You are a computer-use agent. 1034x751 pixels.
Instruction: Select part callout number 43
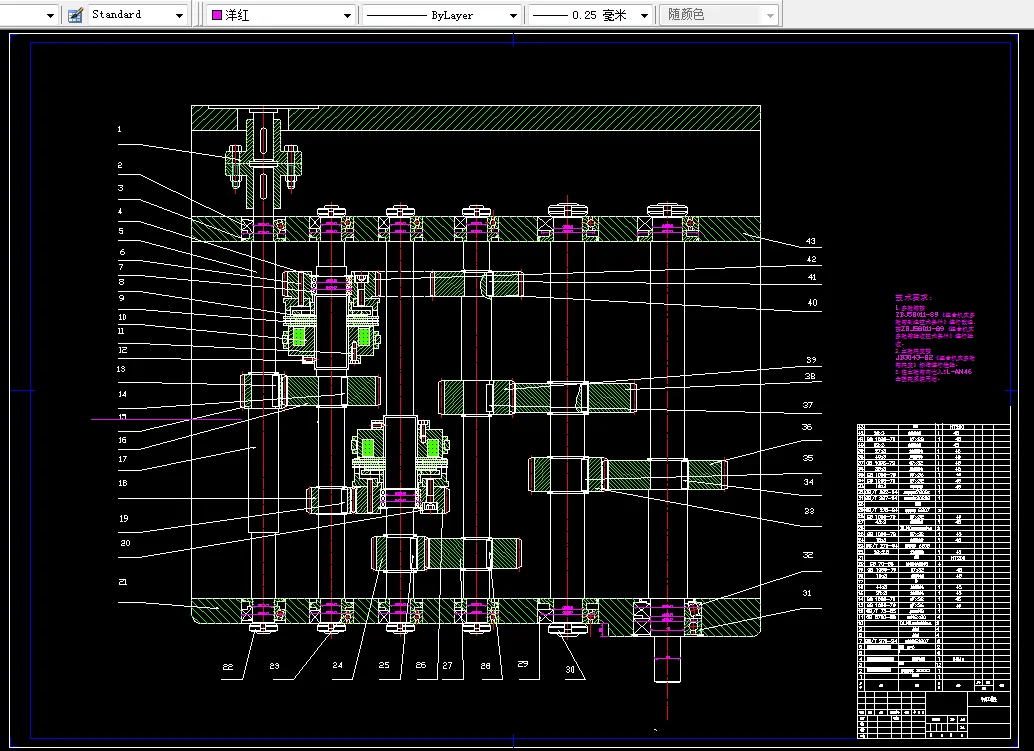coord(811,242)
